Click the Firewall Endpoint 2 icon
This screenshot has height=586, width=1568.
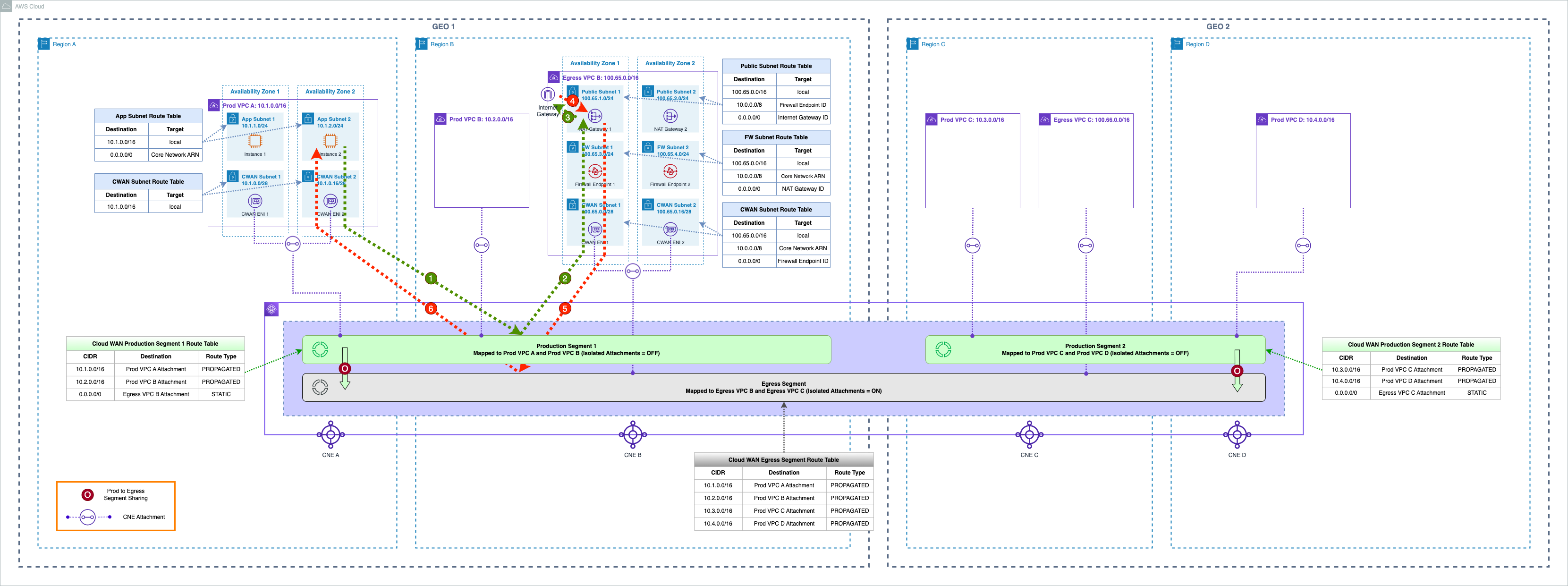[670, 171]
